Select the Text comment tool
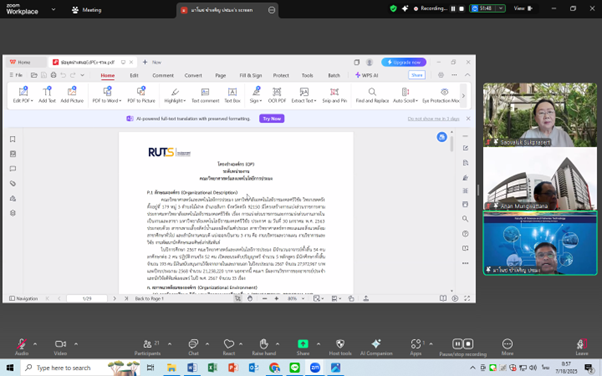 click(205, 94)
